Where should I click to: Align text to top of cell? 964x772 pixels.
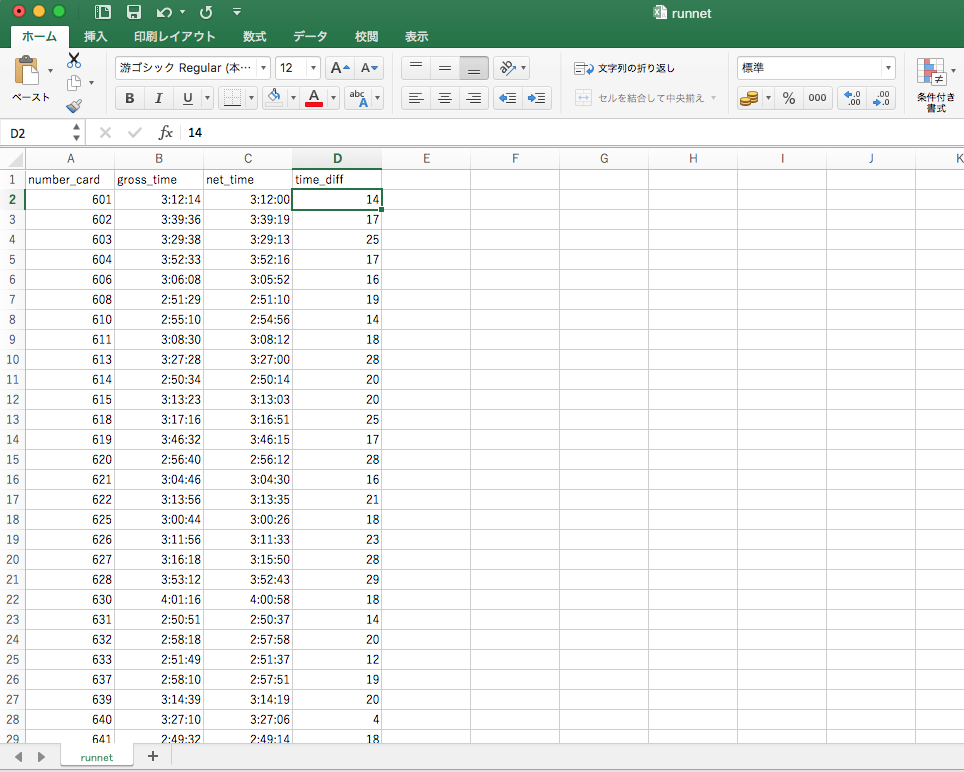(x=416, y=68)
